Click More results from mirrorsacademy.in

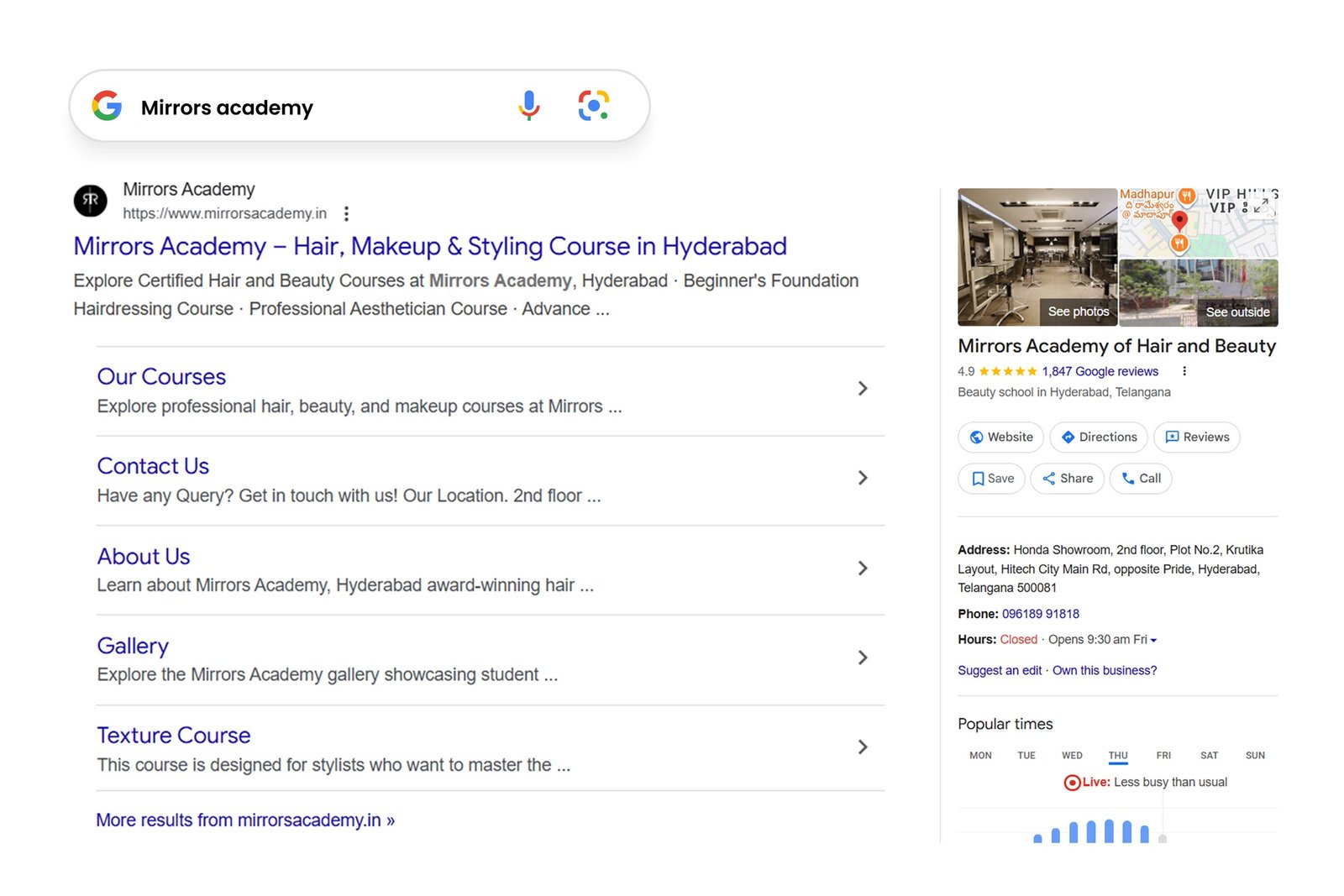tap(245, 820)
